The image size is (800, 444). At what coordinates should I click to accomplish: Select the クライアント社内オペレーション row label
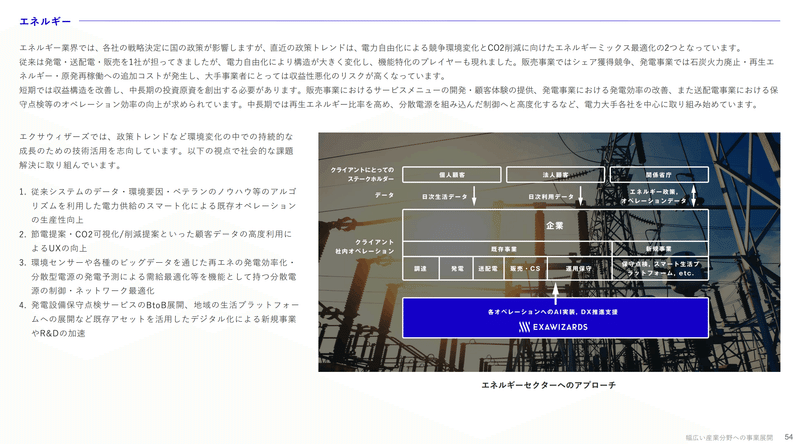[365, 246]
